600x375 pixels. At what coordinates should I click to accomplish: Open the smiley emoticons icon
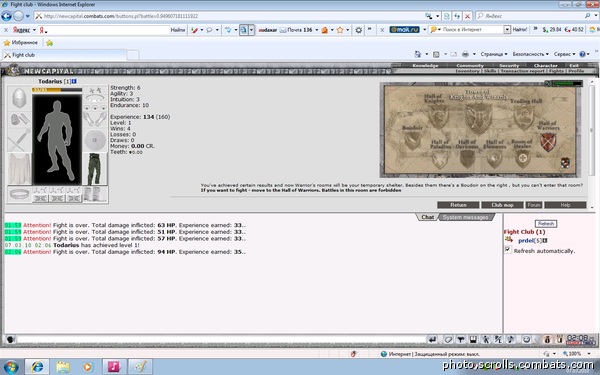point(527,339)
